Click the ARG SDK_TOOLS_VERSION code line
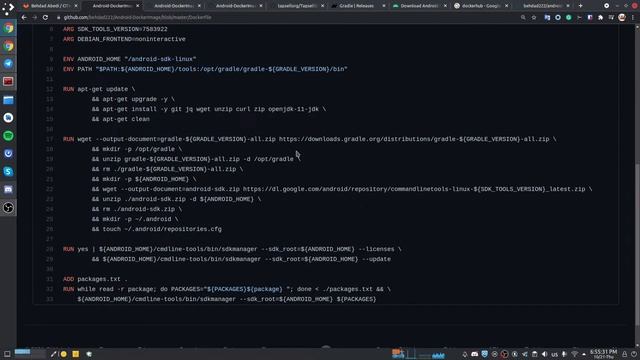The width and height of the screenshot is (640, 360). (115, 29)
